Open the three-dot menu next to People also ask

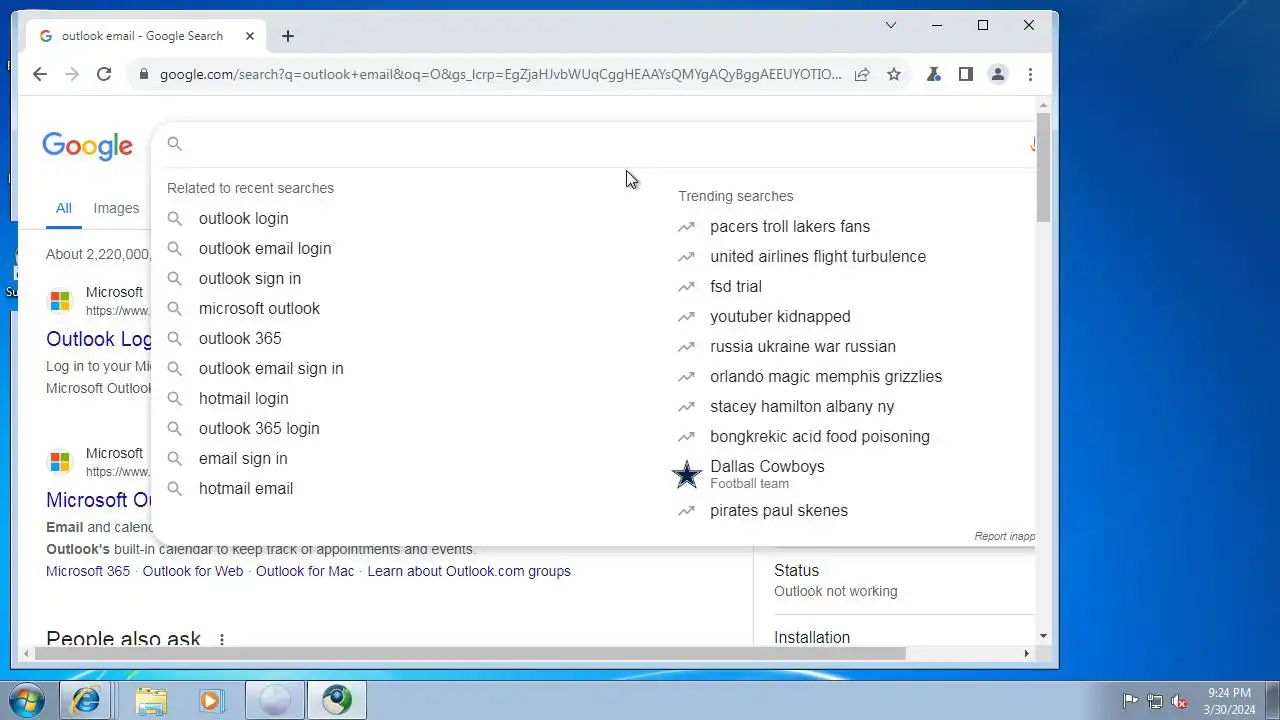[222, 640]
